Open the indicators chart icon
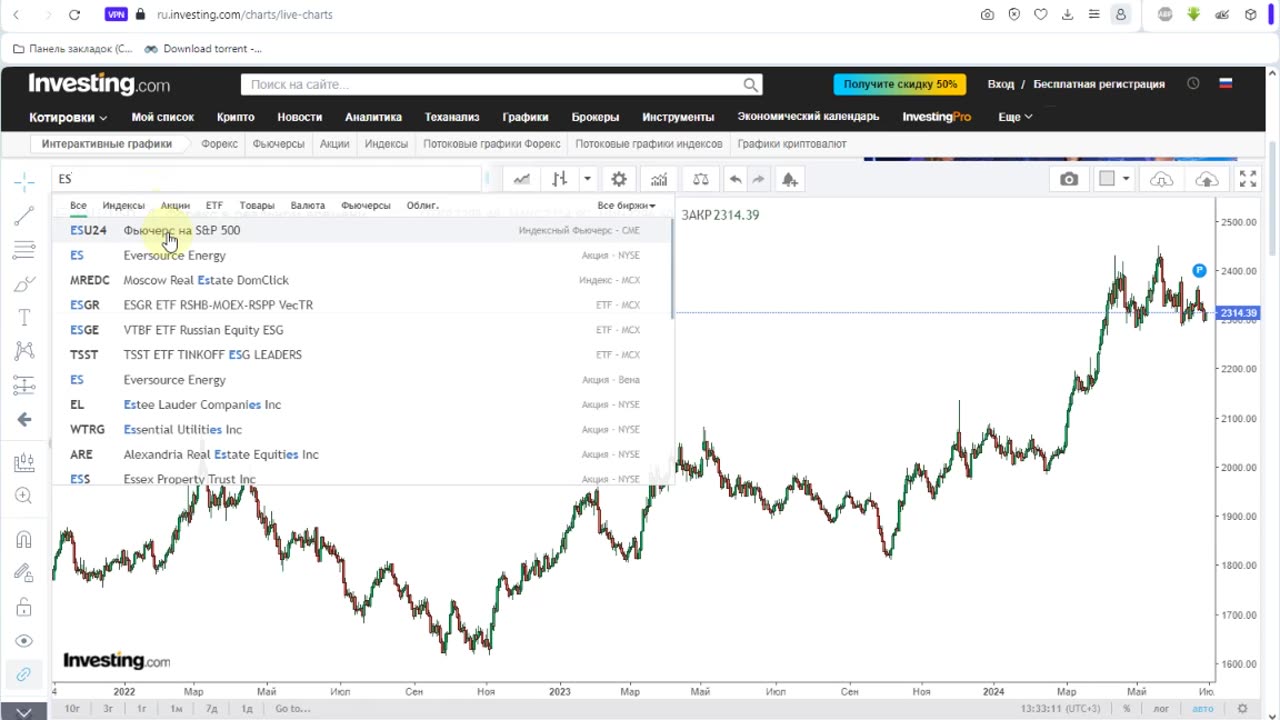 pos(659,179)
